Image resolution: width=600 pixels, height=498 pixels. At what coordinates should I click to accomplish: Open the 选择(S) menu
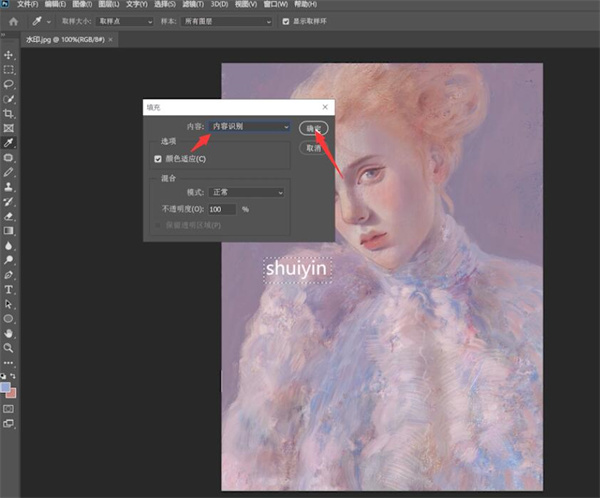[165, 4]
